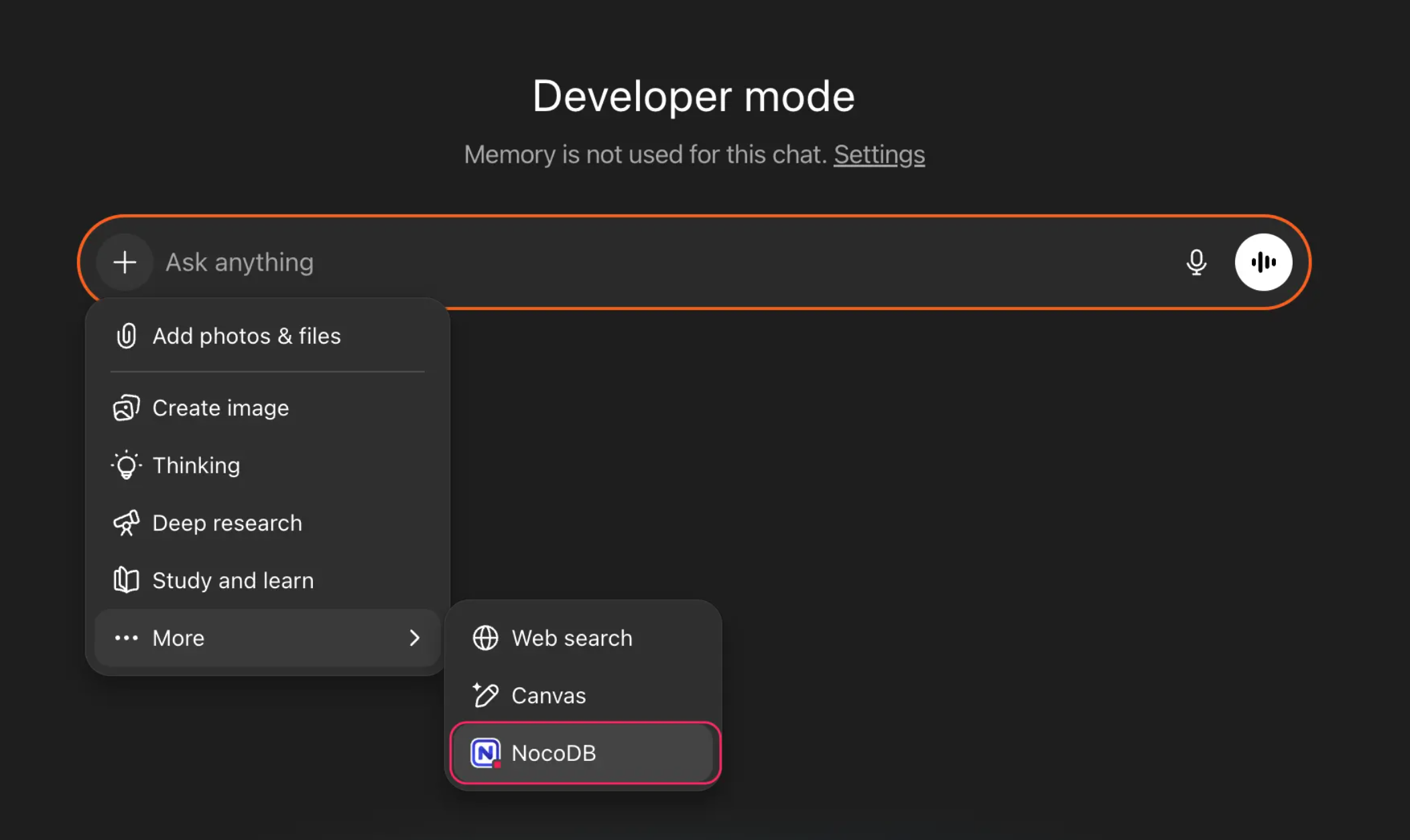Click the Canvas pencil icon
The width and height of the screenshot is (1410, 840).
tap(485, 695)
